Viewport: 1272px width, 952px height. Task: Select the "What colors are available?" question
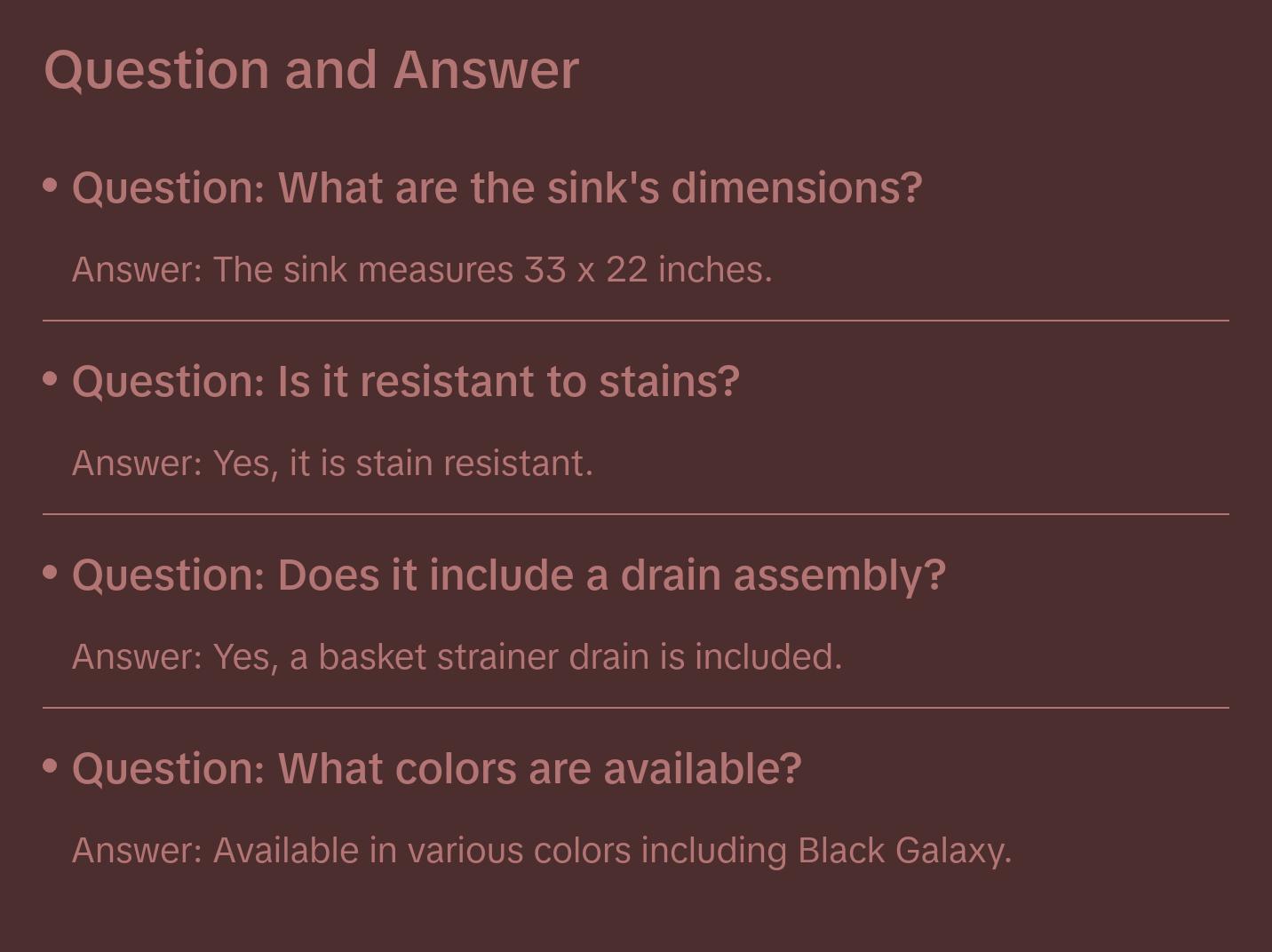click(x=436, y=769)
